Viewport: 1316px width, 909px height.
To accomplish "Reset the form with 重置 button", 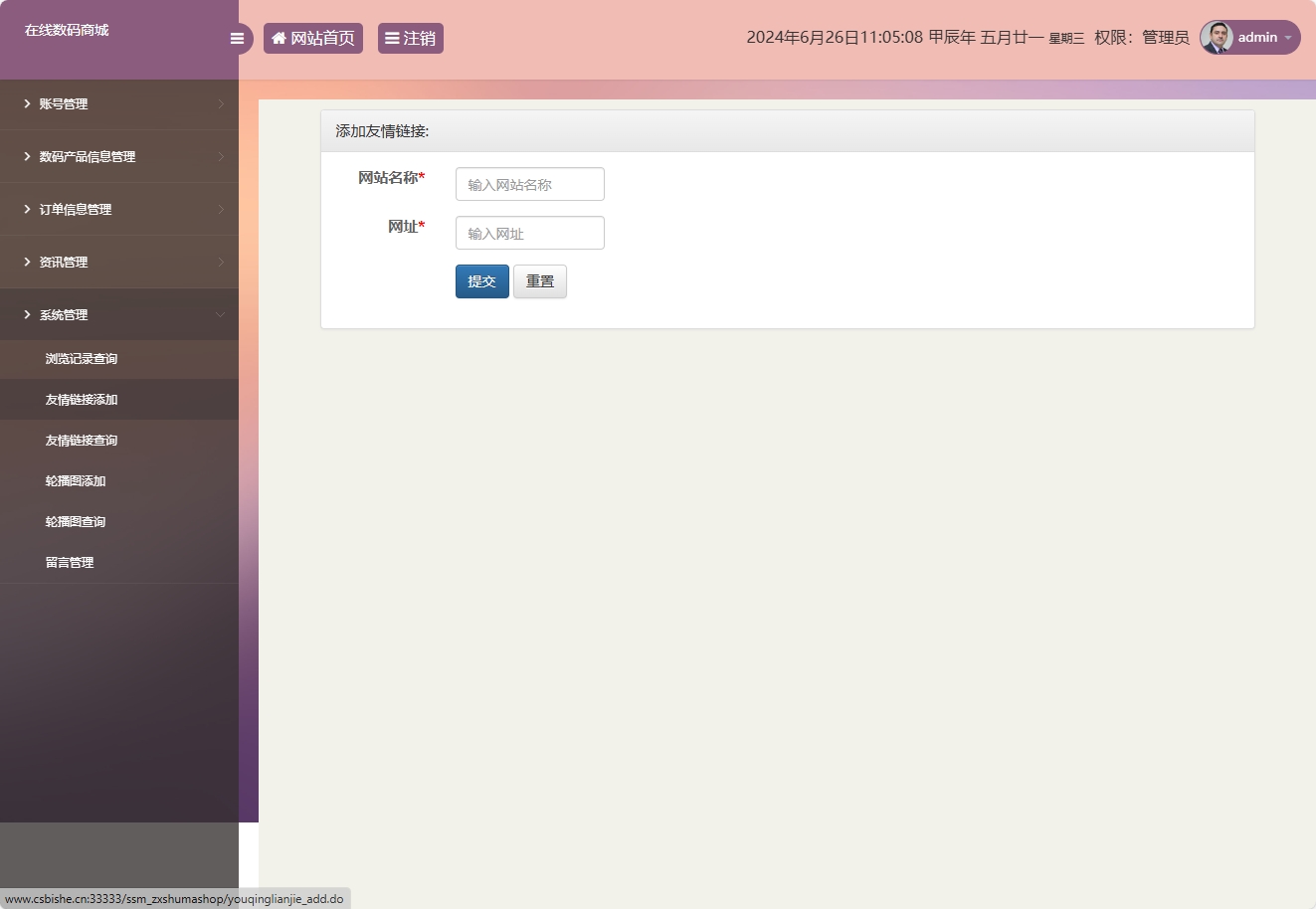I will tap(540, 281).
